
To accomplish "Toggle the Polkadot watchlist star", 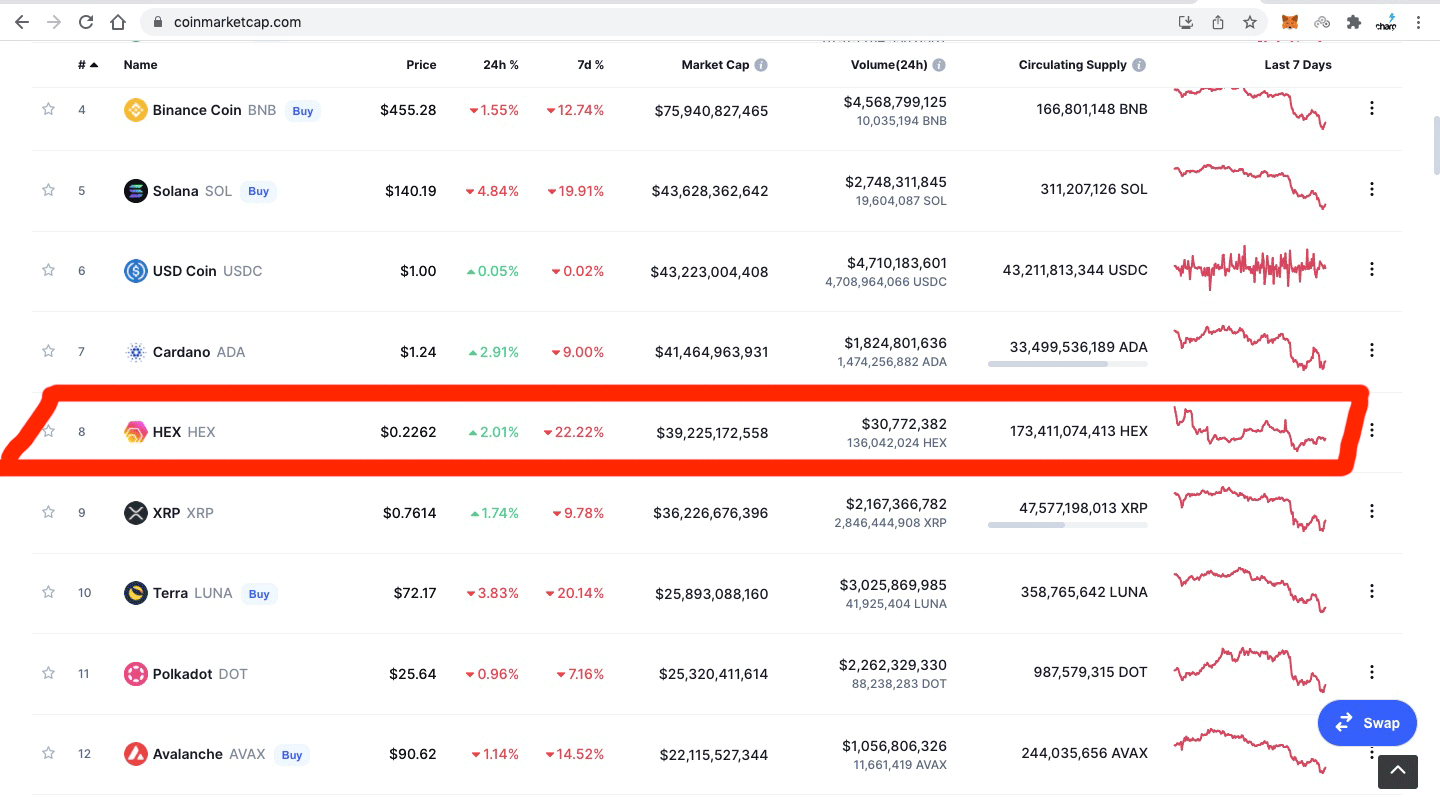I will click(48, 673).
